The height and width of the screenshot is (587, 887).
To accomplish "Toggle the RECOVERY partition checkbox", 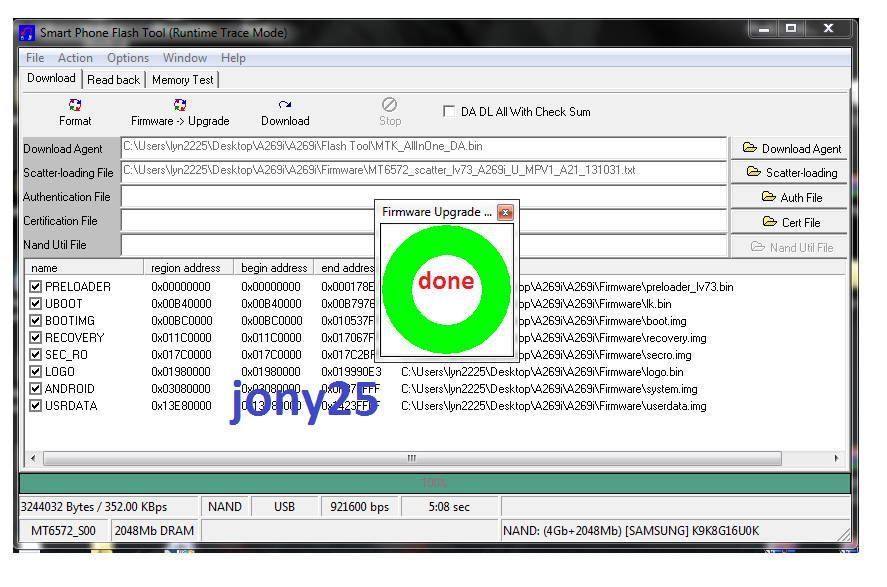I will click(36, 338).
